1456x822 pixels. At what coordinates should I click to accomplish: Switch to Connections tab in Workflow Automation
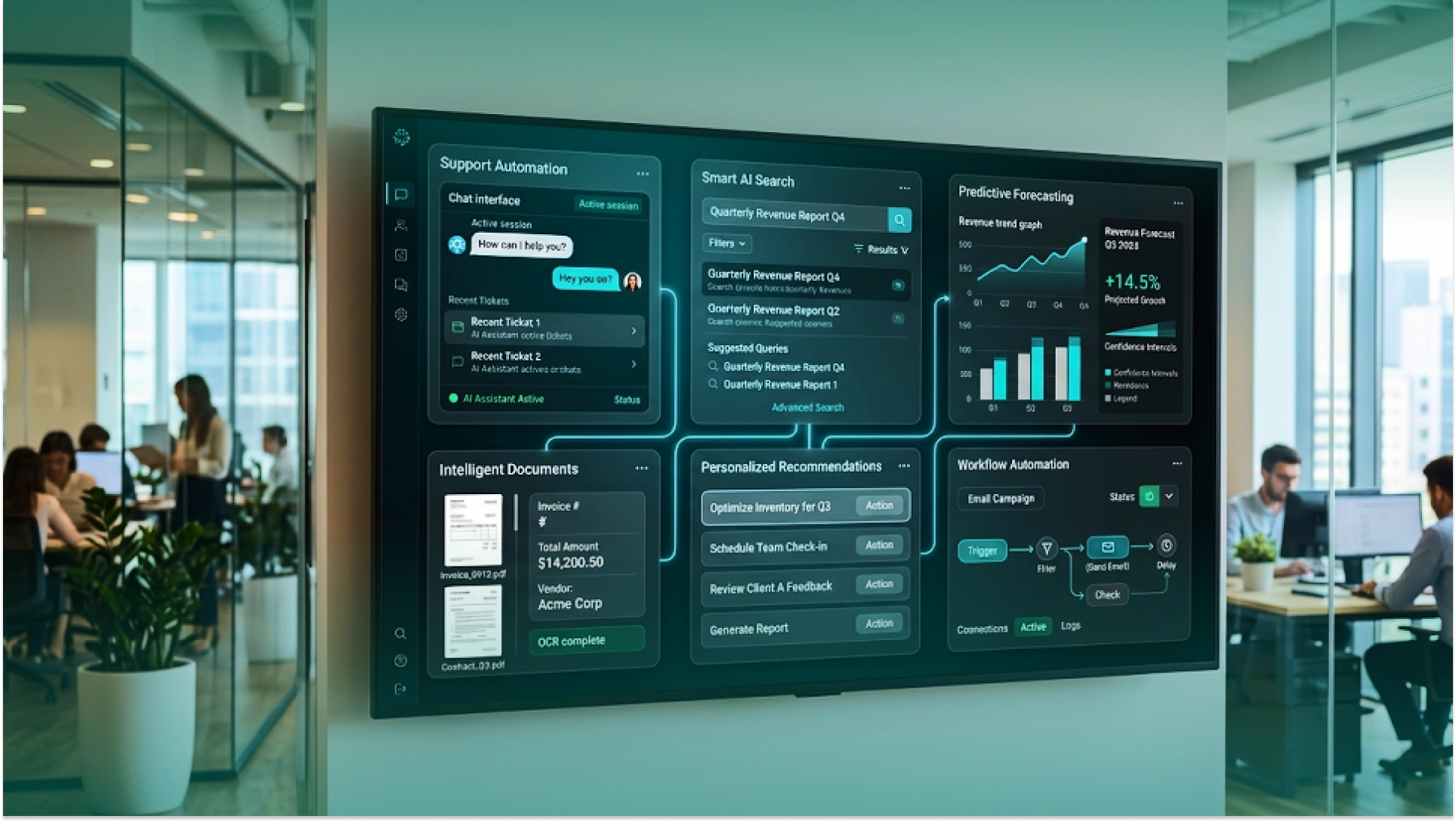click(982, 629)
